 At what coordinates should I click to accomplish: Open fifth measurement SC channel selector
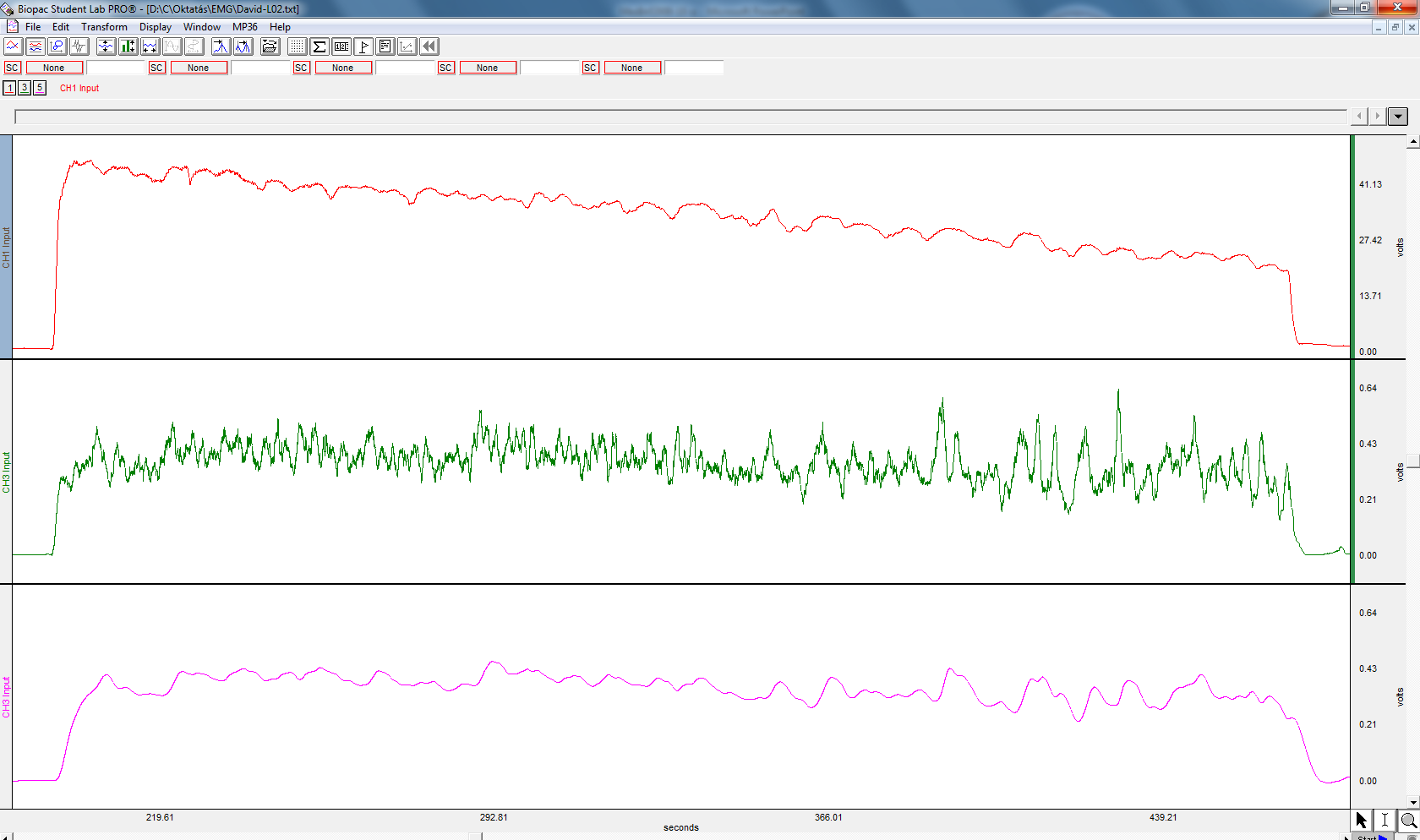tap(590, 68)
